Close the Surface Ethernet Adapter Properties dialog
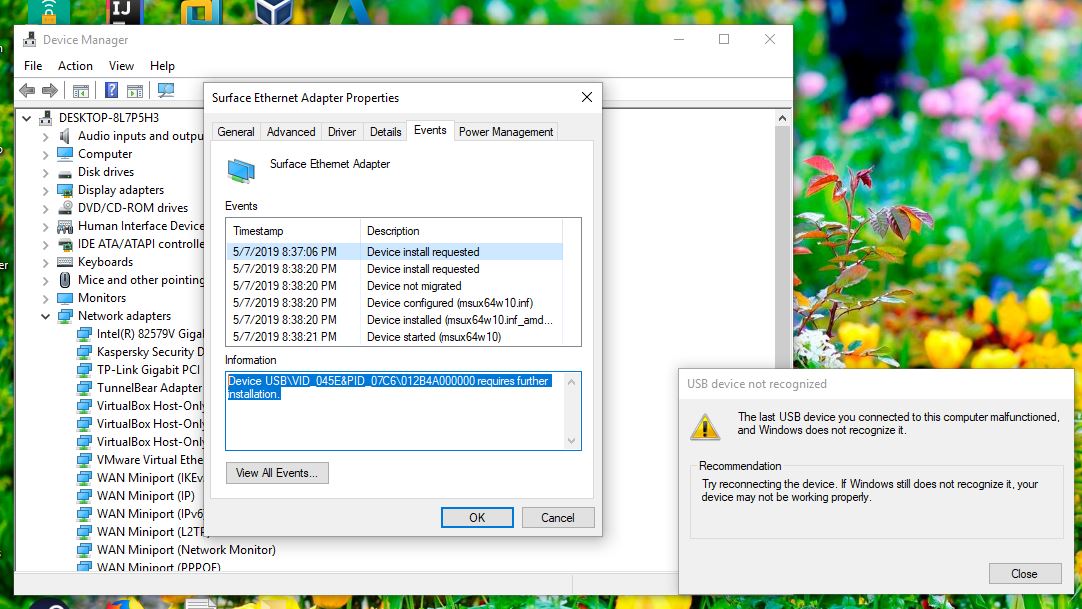The image size is (1082, 609). tap(587, 97)
